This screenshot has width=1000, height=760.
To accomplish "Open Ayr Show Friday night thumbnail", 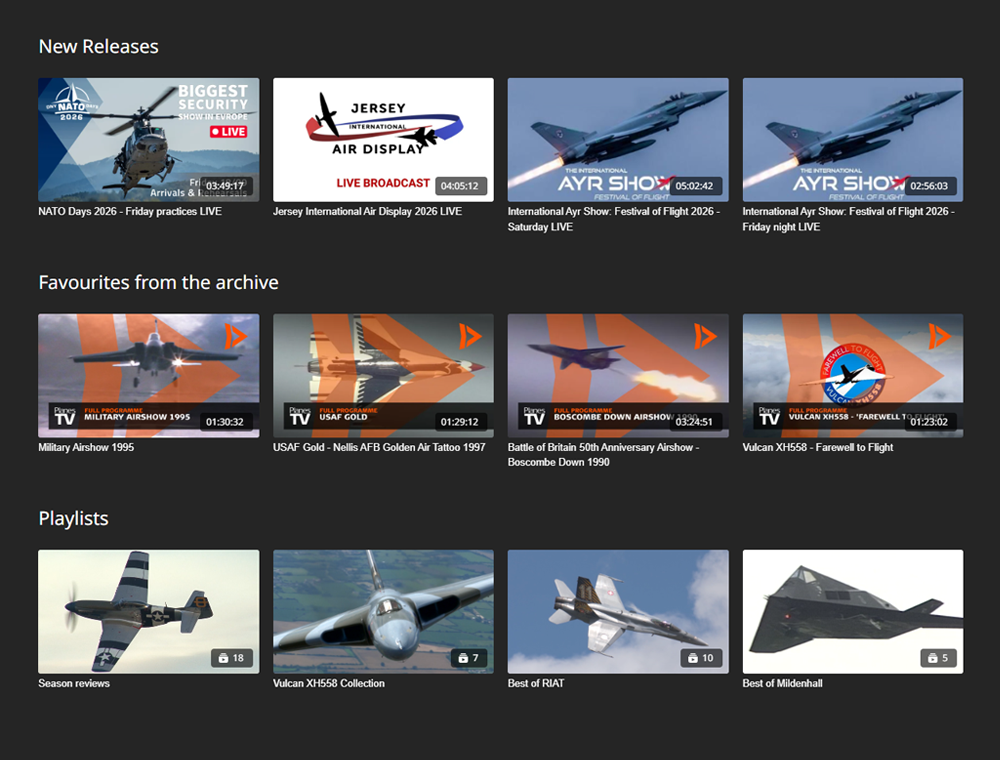I will pos(853,140).
